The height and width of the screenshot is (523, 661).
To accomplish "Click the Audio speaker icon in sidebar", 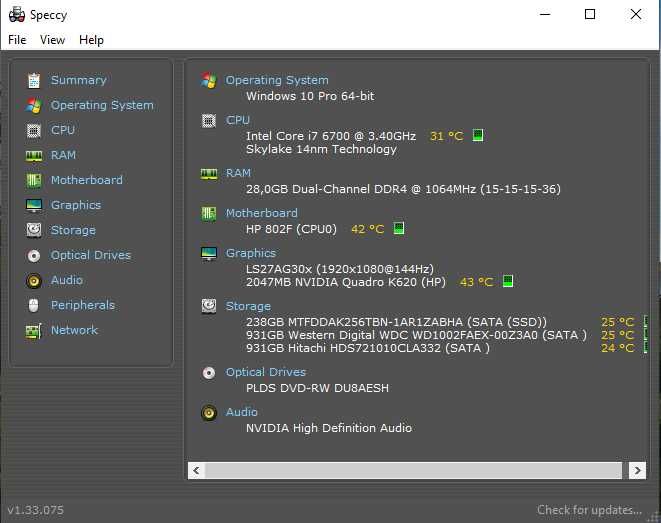I will click(x=34, y=280).
